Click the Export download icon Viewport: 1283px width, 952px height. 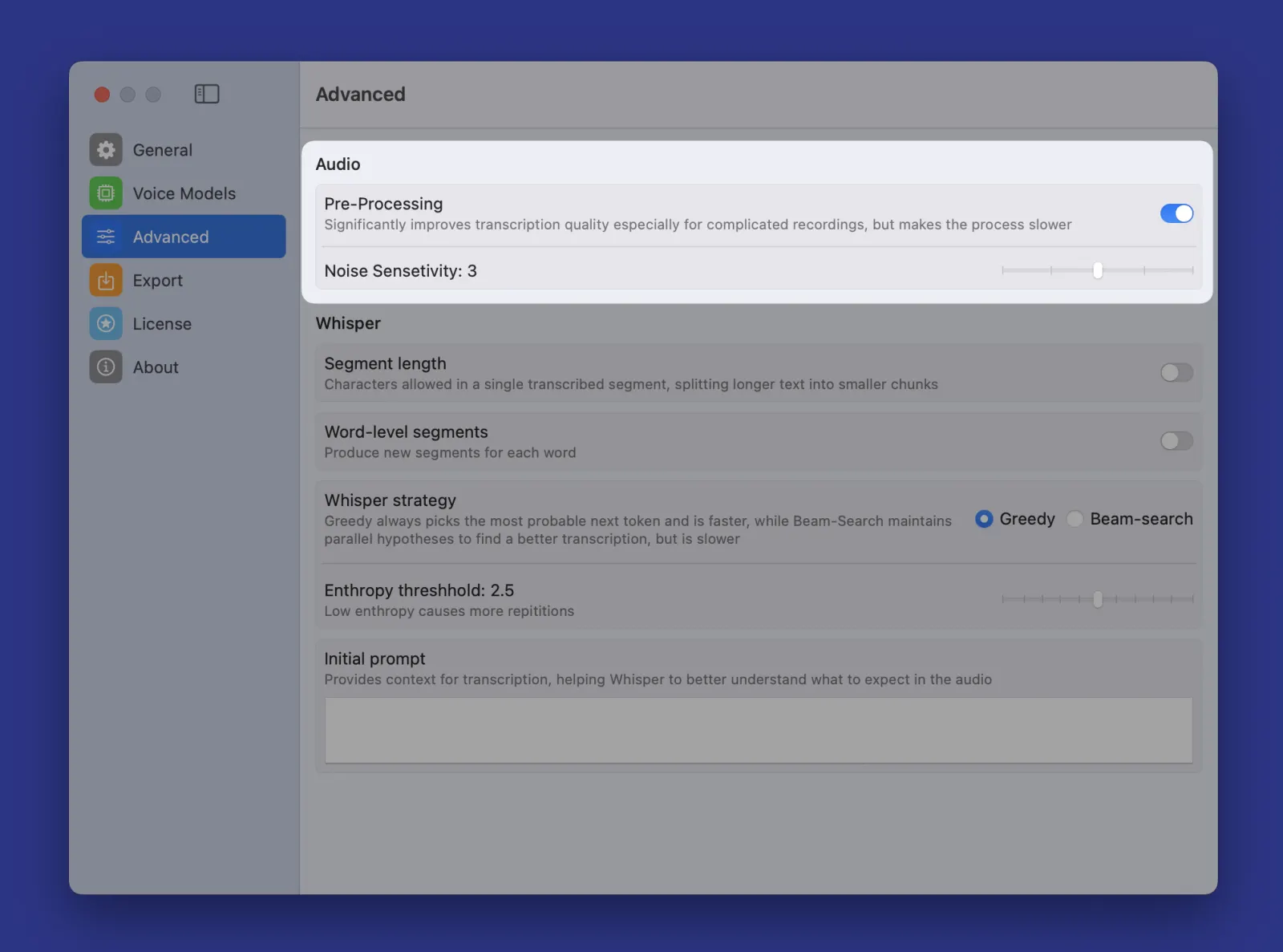pos(106,281)
